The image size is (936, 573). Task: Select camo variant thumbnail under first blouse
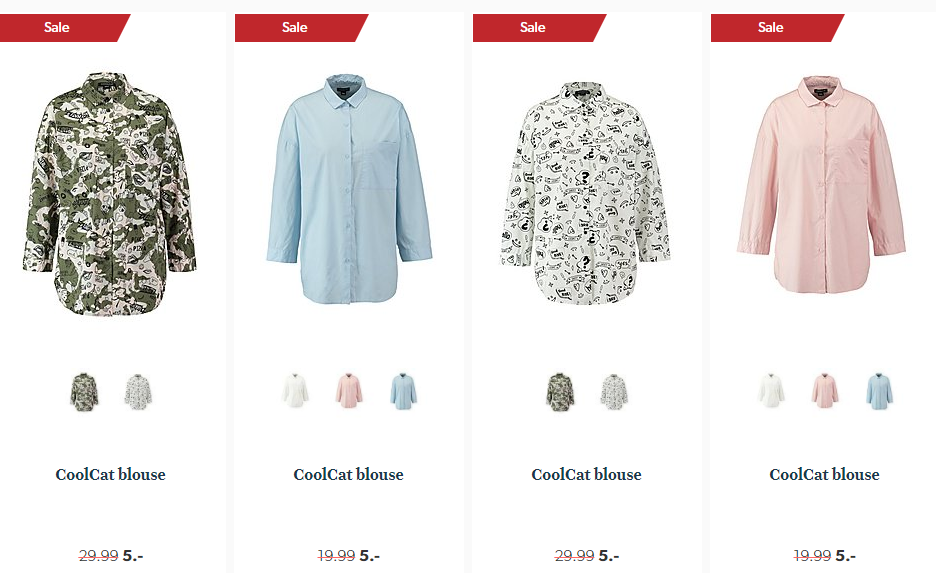(84, 392)
